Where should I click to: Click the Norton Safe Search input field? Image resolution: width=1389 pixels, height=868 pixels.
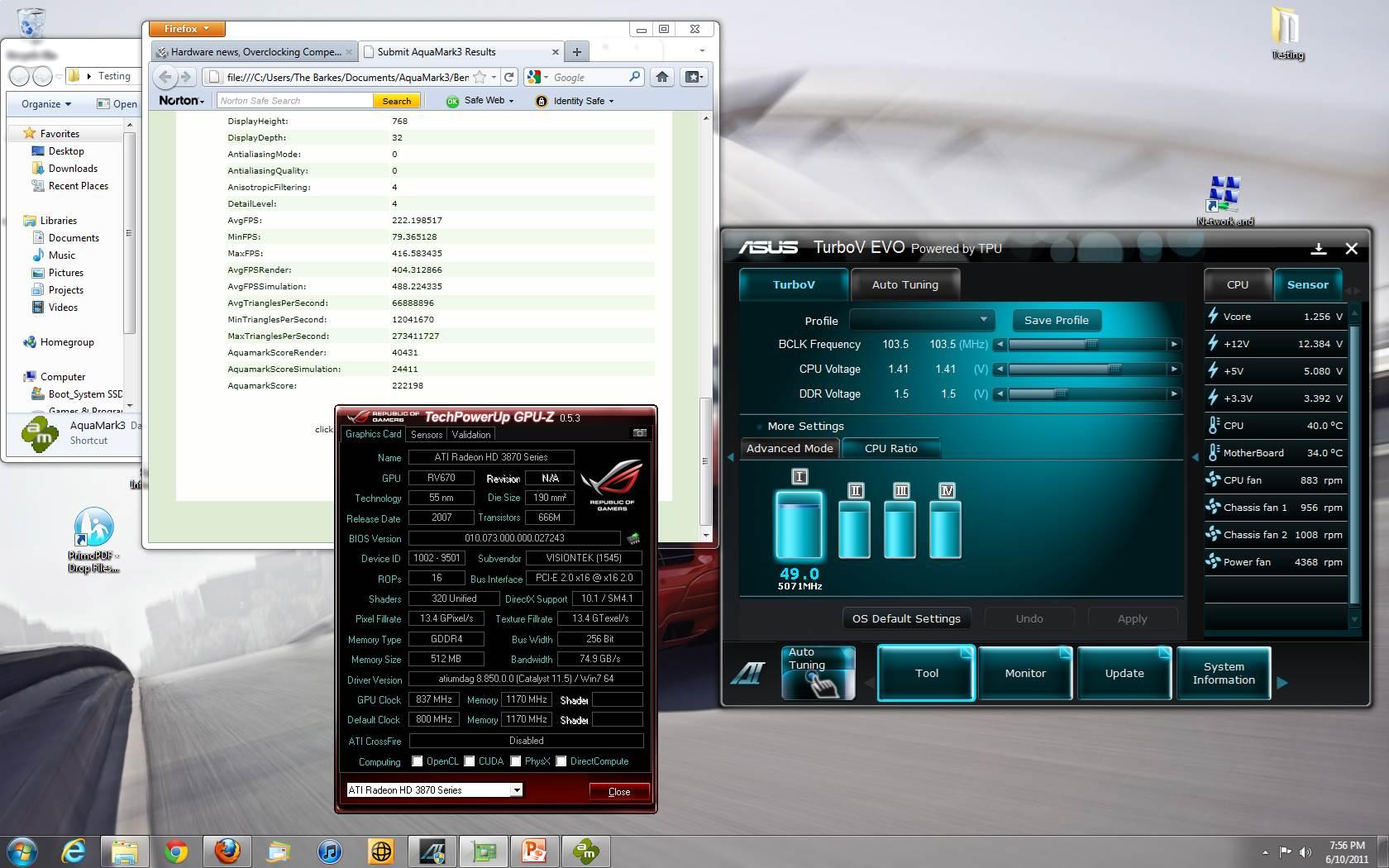click(x=294, y=101)
